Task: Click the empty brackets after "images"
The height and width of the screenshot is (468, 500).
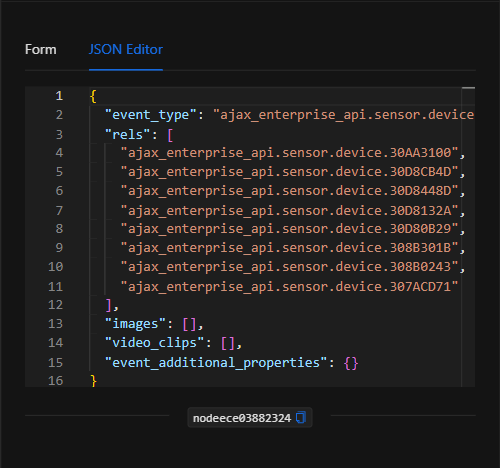Action: coord(189,324)
